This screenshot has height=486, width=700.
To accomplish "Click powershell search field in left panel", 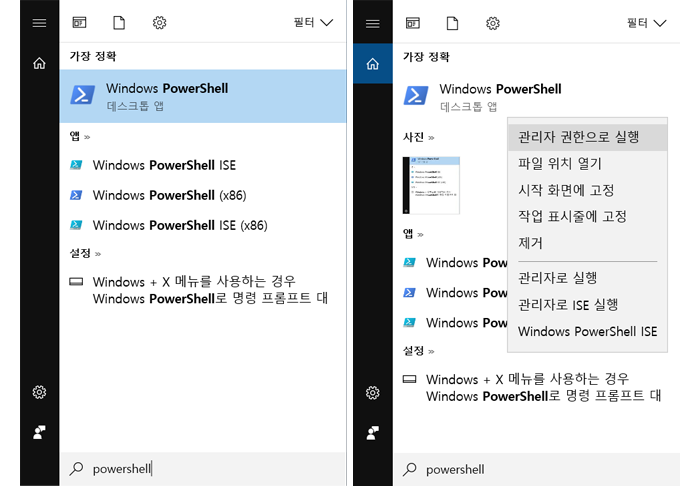I will point(203,469).
